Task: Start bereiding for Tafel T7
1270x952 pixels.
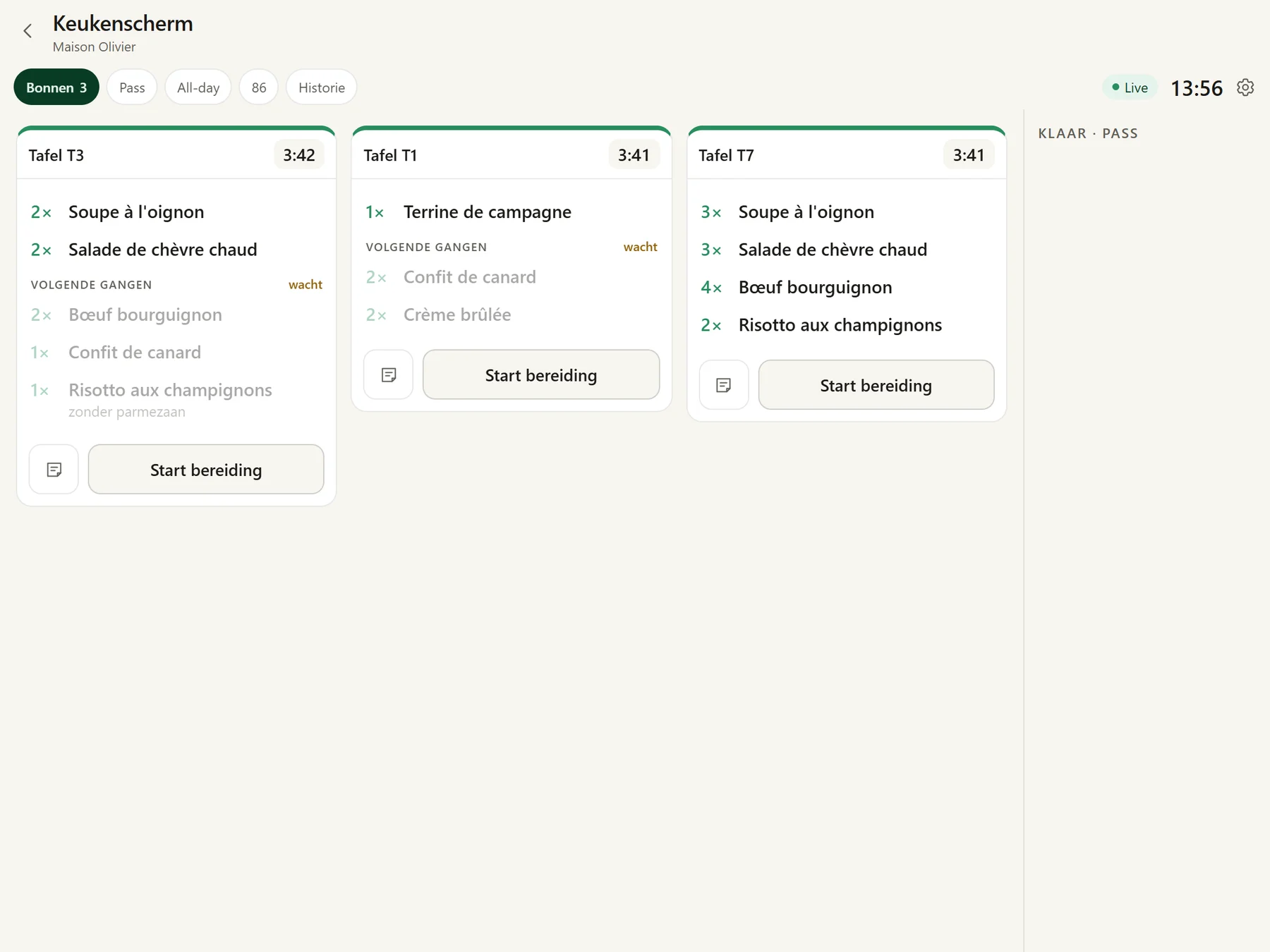Action: click(876, 385)
